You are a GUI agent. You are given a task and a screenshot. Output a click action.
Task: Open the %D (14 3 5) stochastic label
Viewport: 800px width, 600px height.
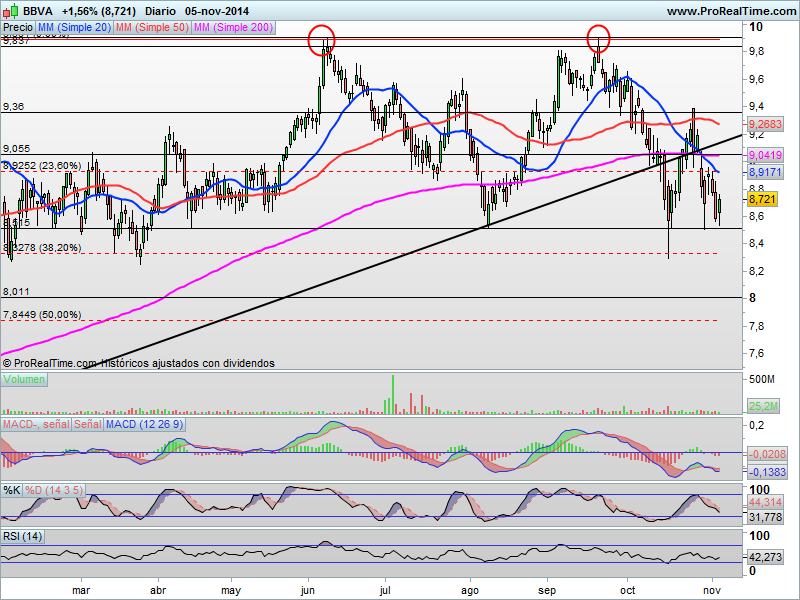[54, 490]
